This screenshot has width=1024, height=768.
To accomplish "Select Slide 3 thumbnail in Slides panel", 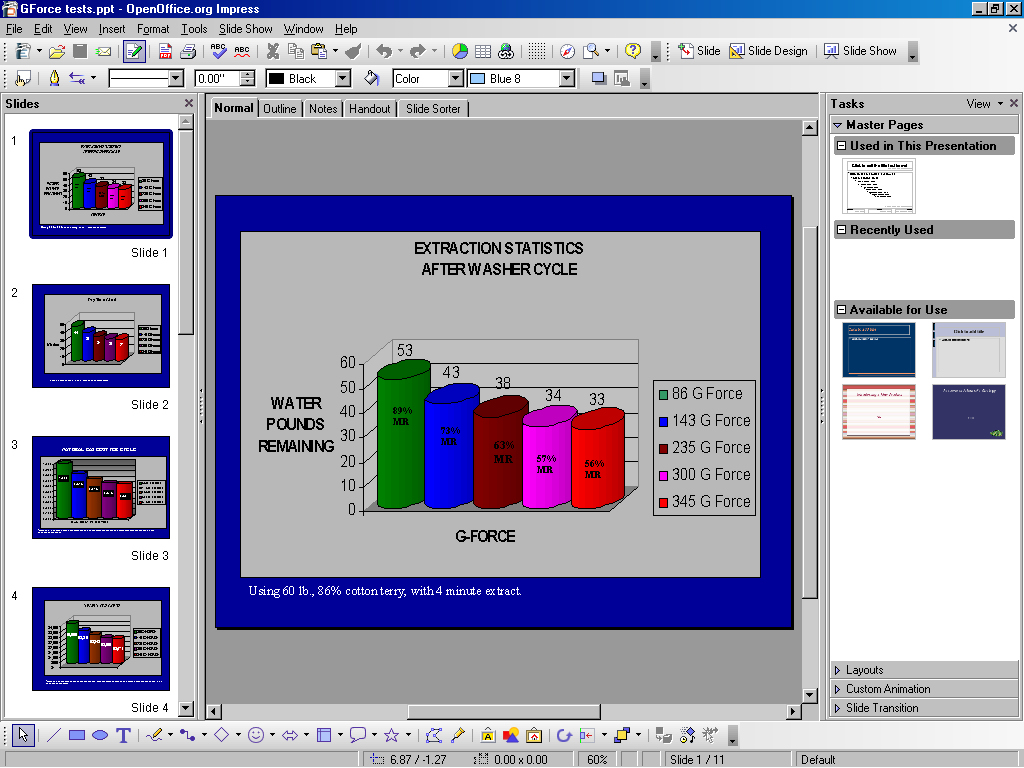I will click(x=101, y=487).
